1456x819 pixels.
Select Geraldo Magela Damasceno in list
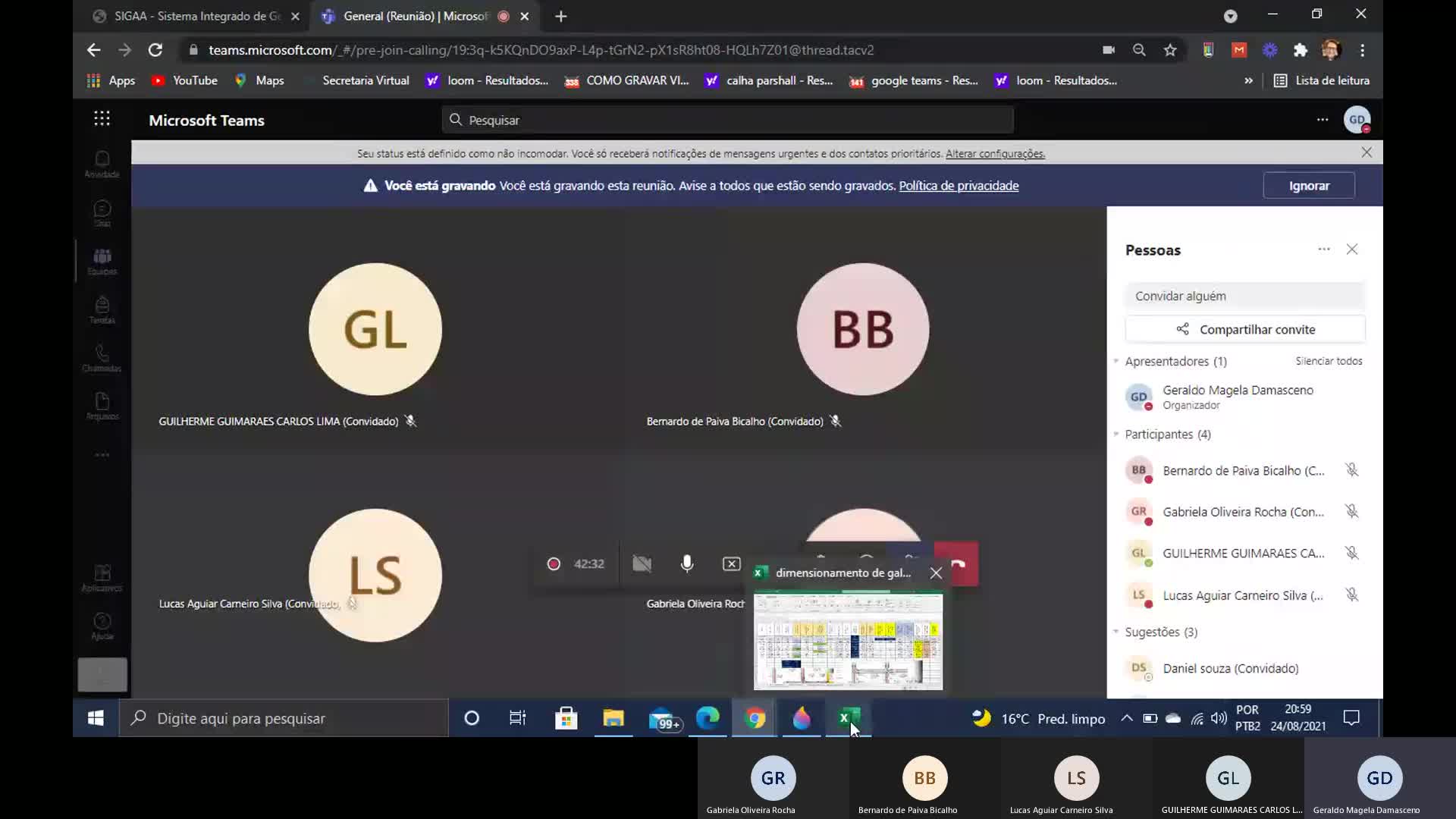click(1244, 397)
